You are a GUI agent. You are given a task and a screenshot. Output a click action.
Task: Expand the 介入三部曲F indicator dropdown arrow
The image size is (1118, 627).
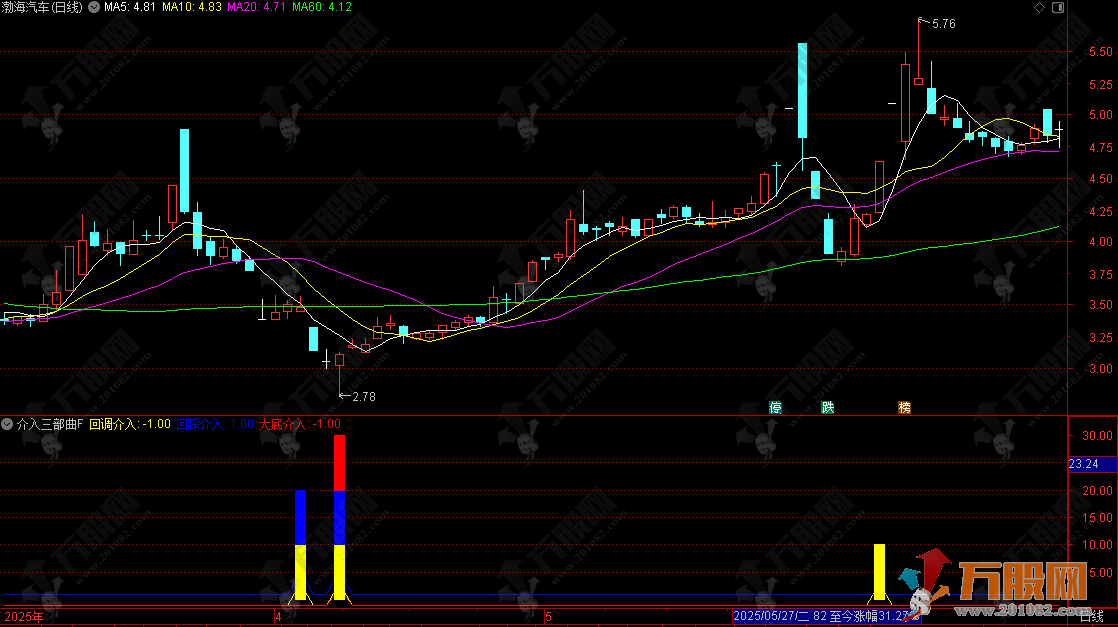point(7,424)
